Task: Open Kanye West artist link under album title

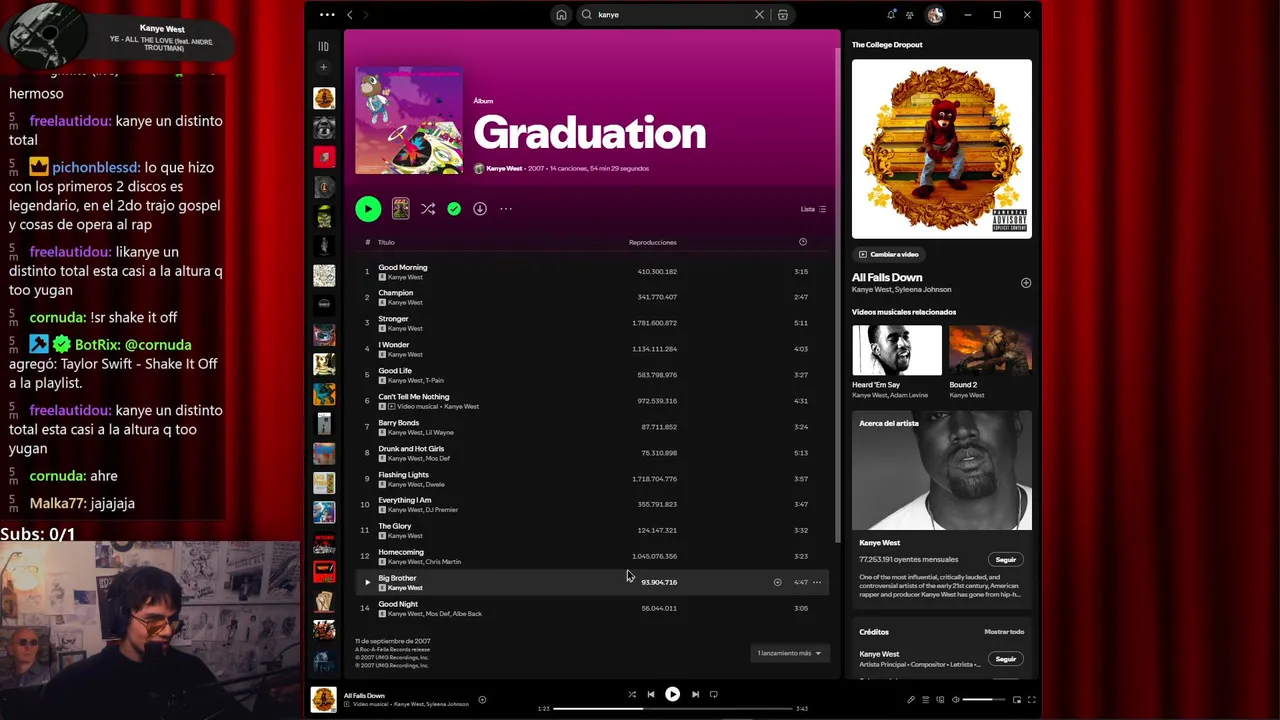Action: point(504,169)
